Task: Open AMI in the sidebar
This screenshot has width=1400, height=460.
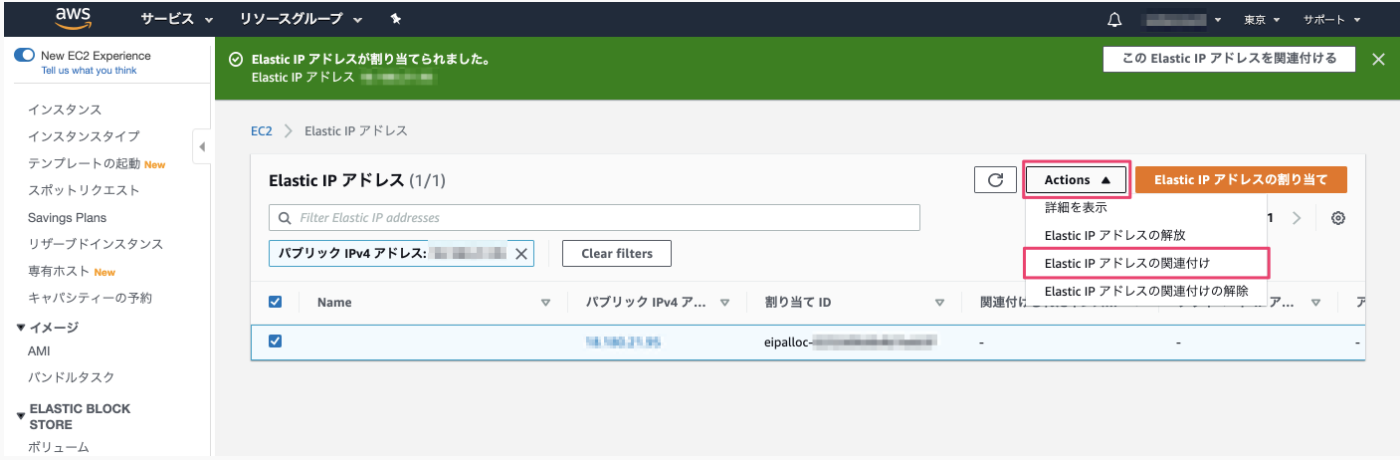Action: point(39,351)
